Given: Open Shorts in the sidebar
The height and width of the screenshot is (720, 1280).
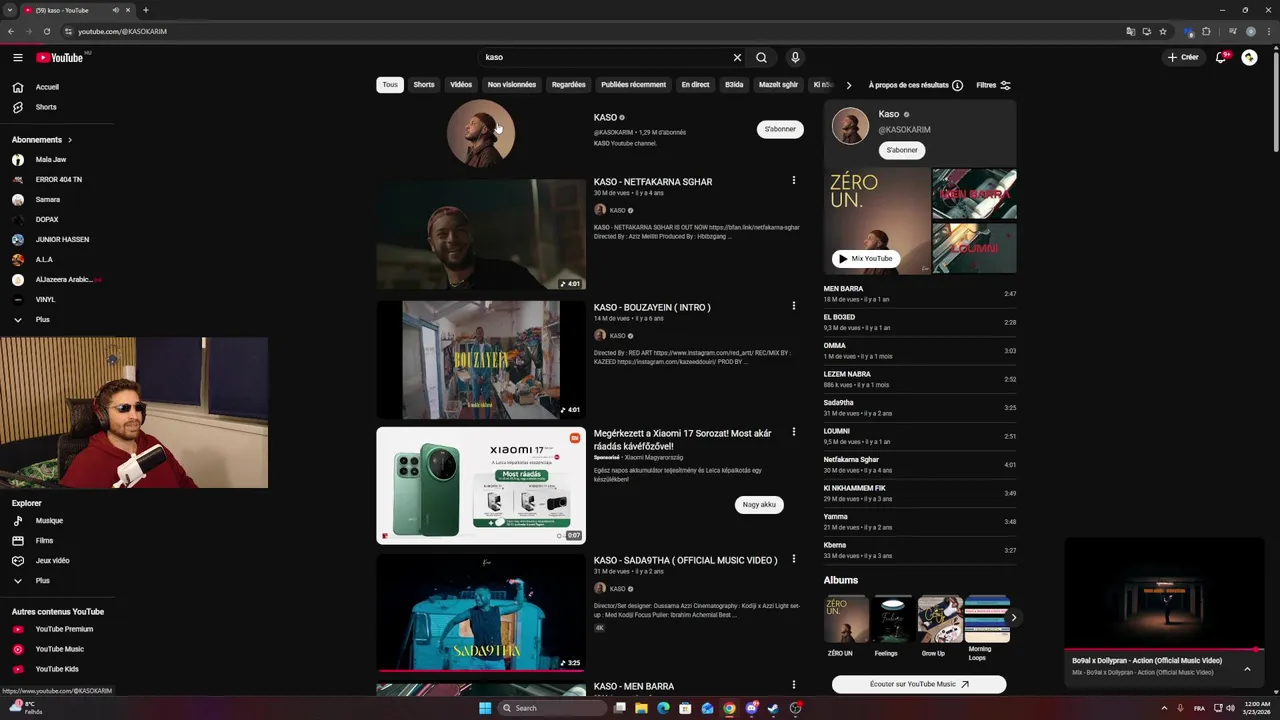Looking at the screenshot, I should point(57,107).
